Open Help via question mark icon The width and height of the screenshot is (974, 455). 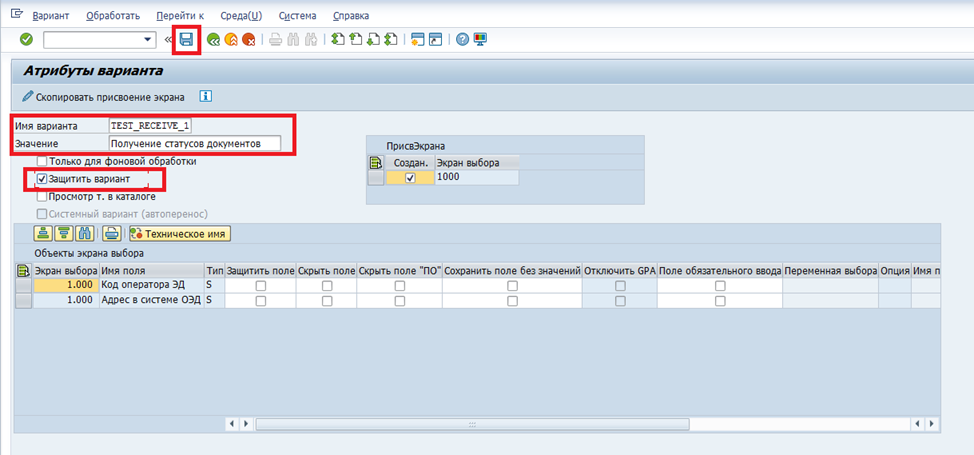[463, 40]
